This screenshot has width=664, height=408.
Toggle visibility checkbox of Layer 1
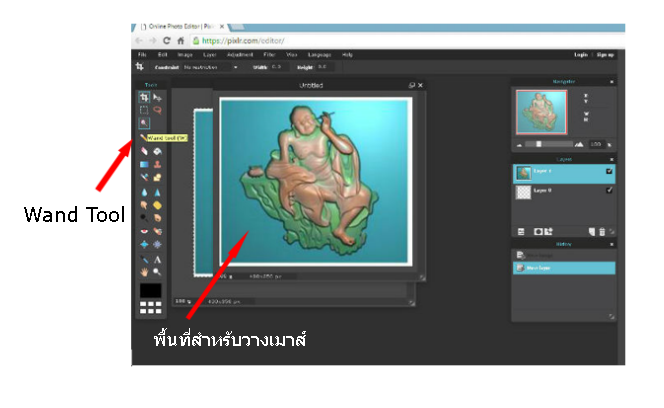pyautogui.click(x=609, y=171)
